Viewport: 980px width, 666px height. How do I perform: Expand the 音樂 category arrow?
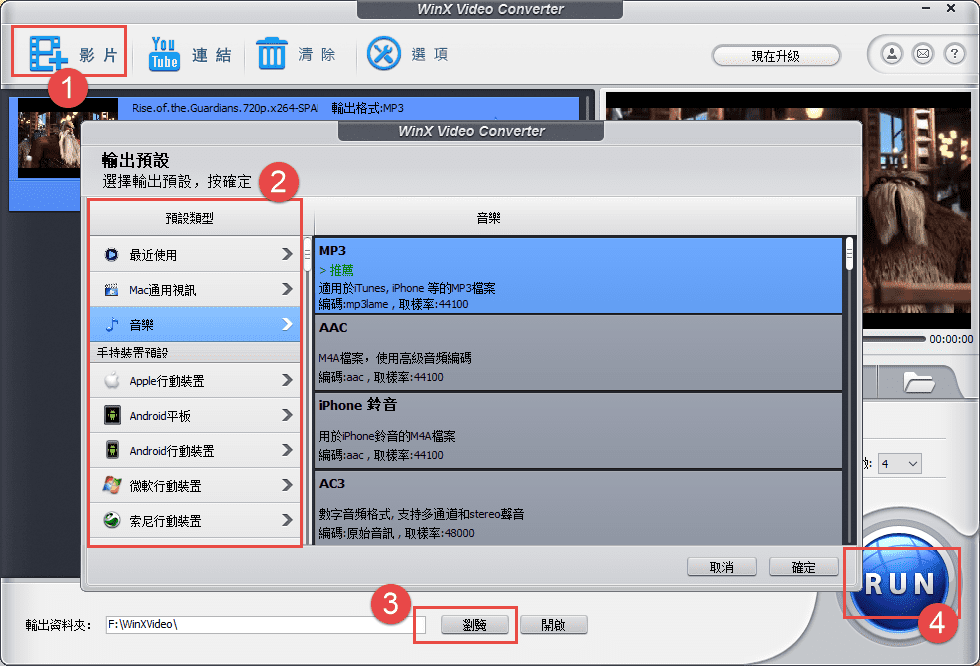point(287,324)
